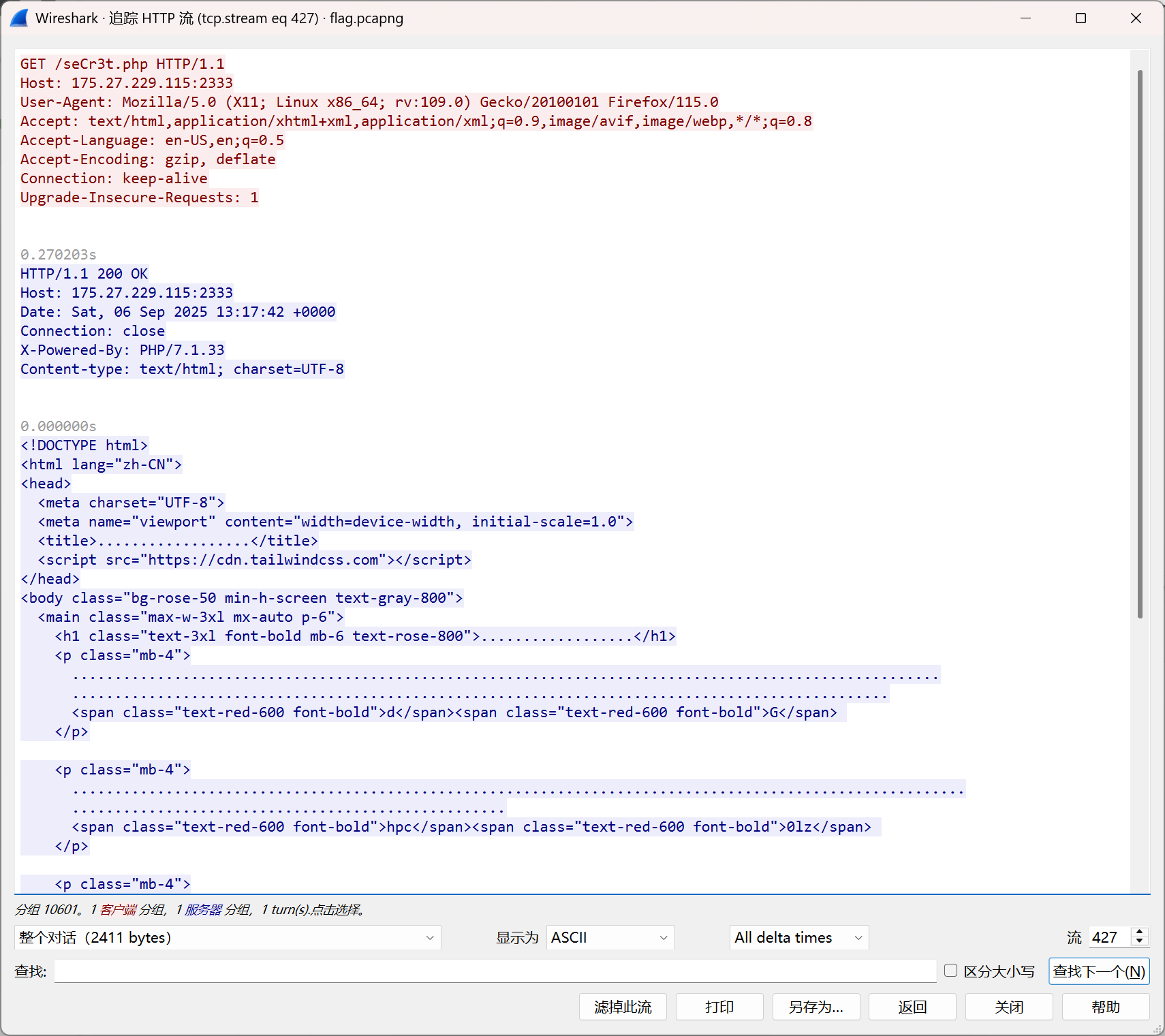
Task: Click the 'Connection: keep-alive' request line
Action: click(x=114, y=178)
